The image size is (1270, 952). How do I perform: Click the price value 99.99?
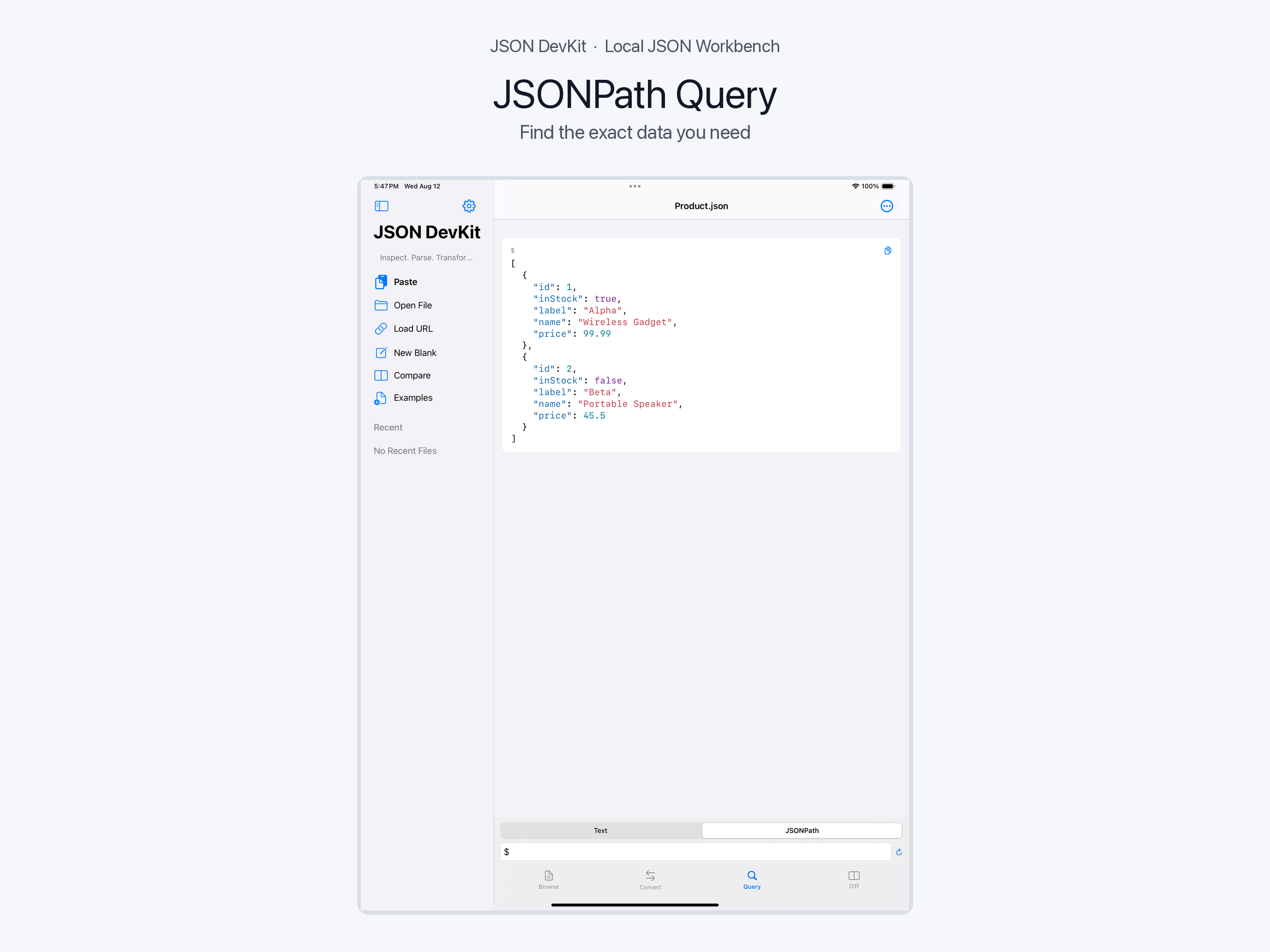tap(597, 334)
